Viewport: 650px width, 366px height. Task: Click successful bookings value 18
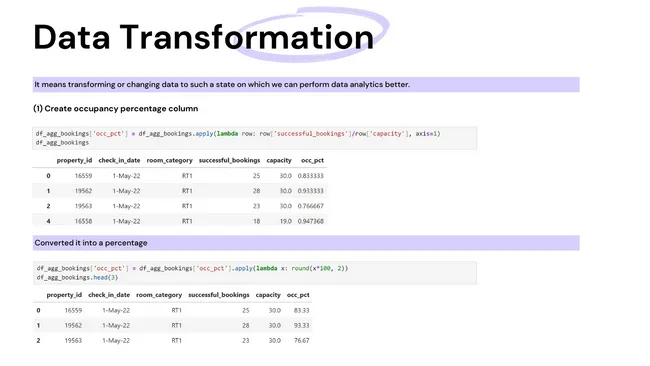(257, 221)
